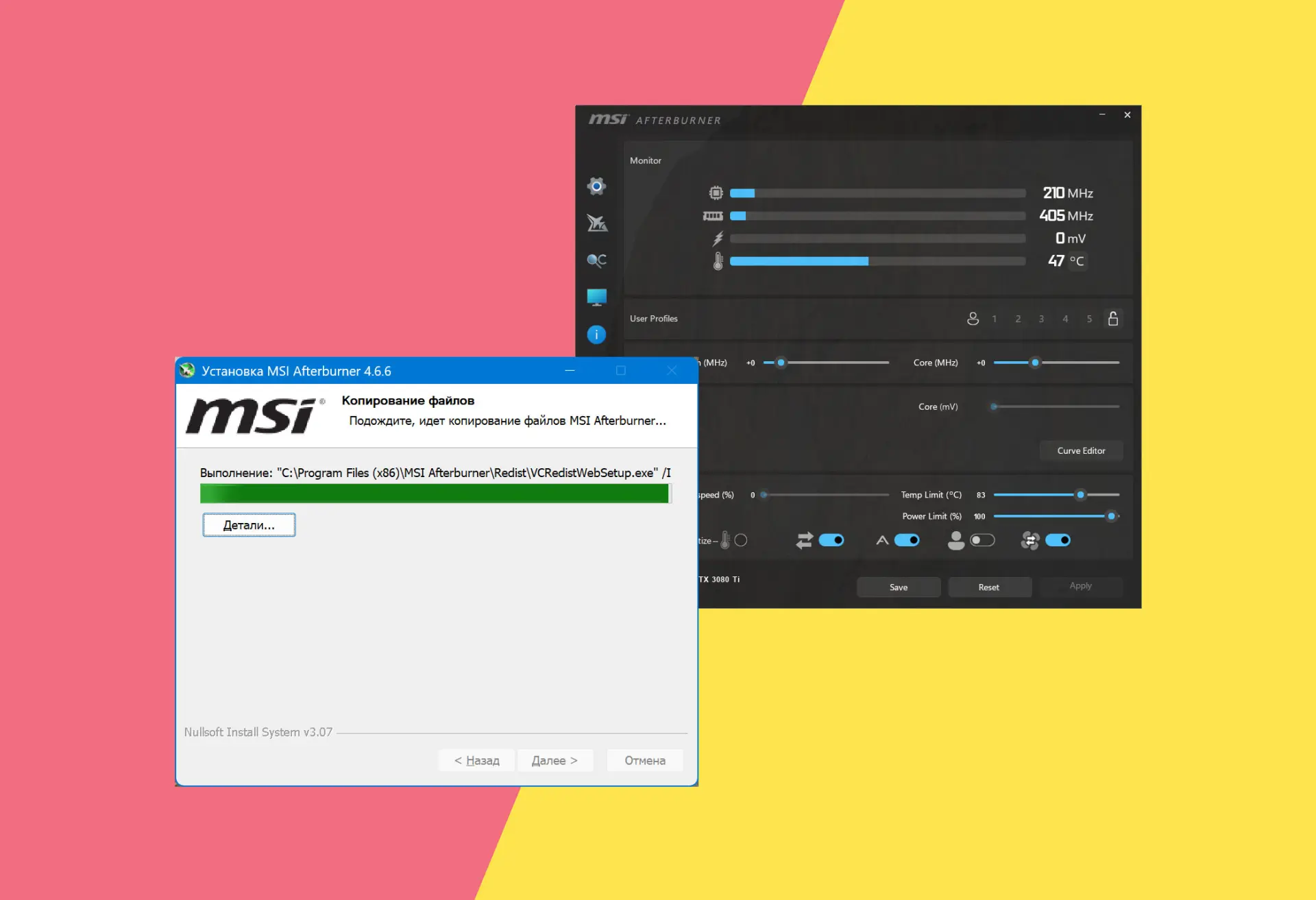This screenshot has width=1316, height=900.
Task: Click the Kombustor stress test icon
Action: point(596,223)
